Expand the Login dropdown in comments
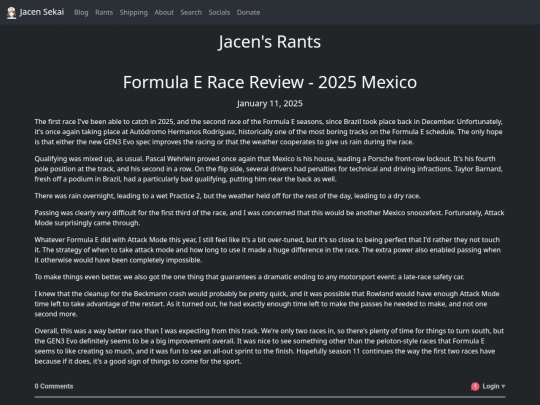This screenshot has height=405, width=540. [494, 386]
